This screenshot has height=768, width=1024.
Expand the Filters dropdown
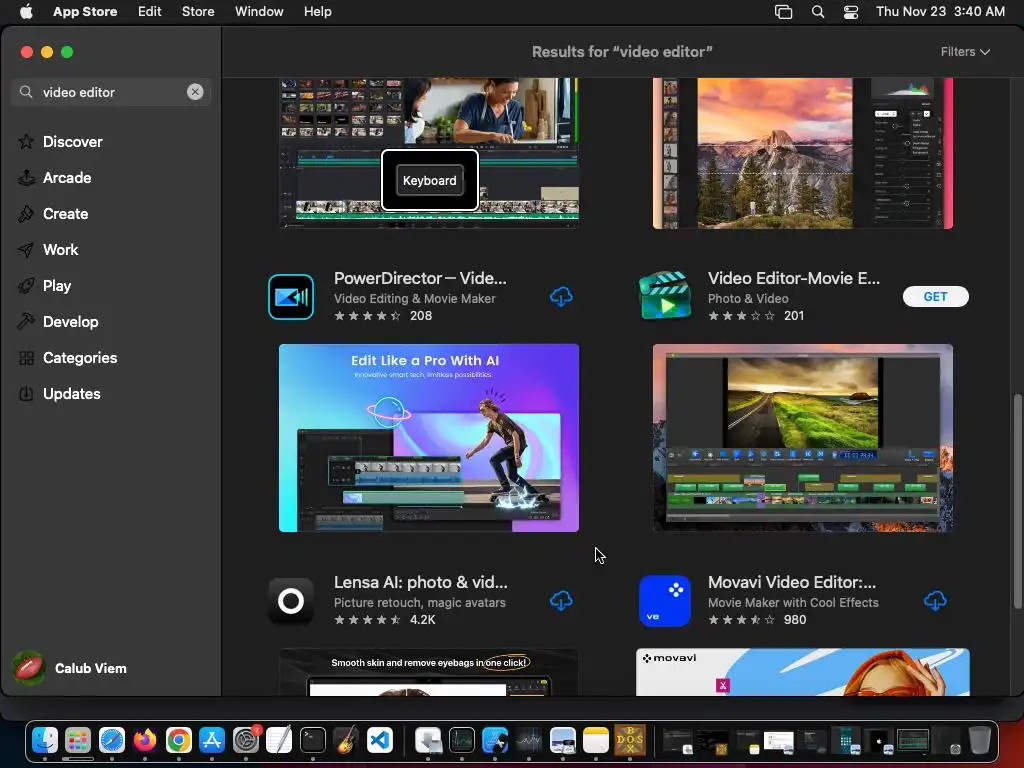965,52
